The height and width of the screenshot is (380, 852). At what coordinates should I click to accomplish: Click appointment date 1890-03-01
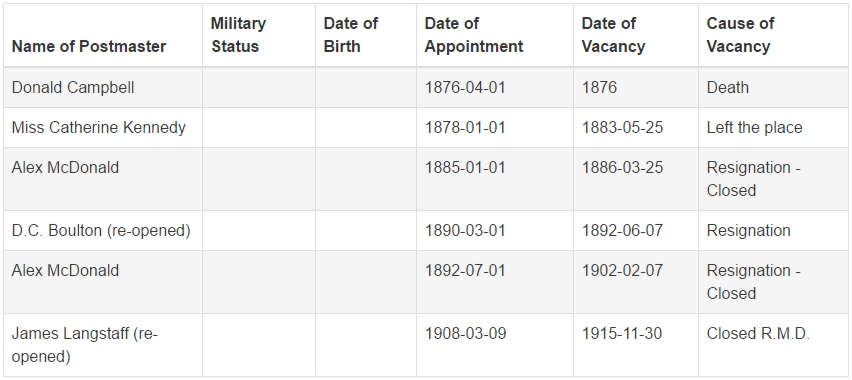point(465,231)
